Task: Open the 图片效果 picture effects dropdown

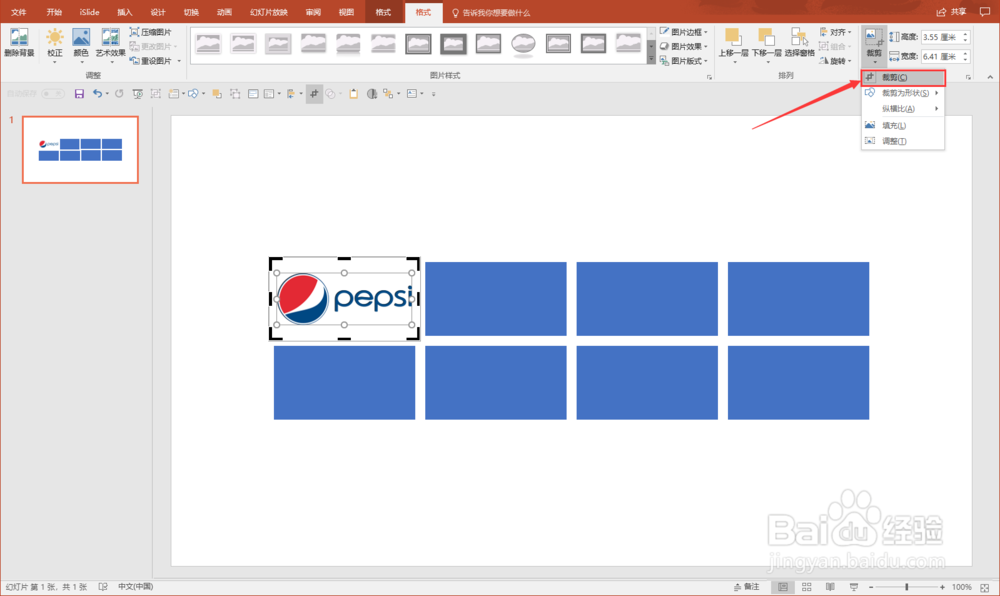Action: coord(684,47)
